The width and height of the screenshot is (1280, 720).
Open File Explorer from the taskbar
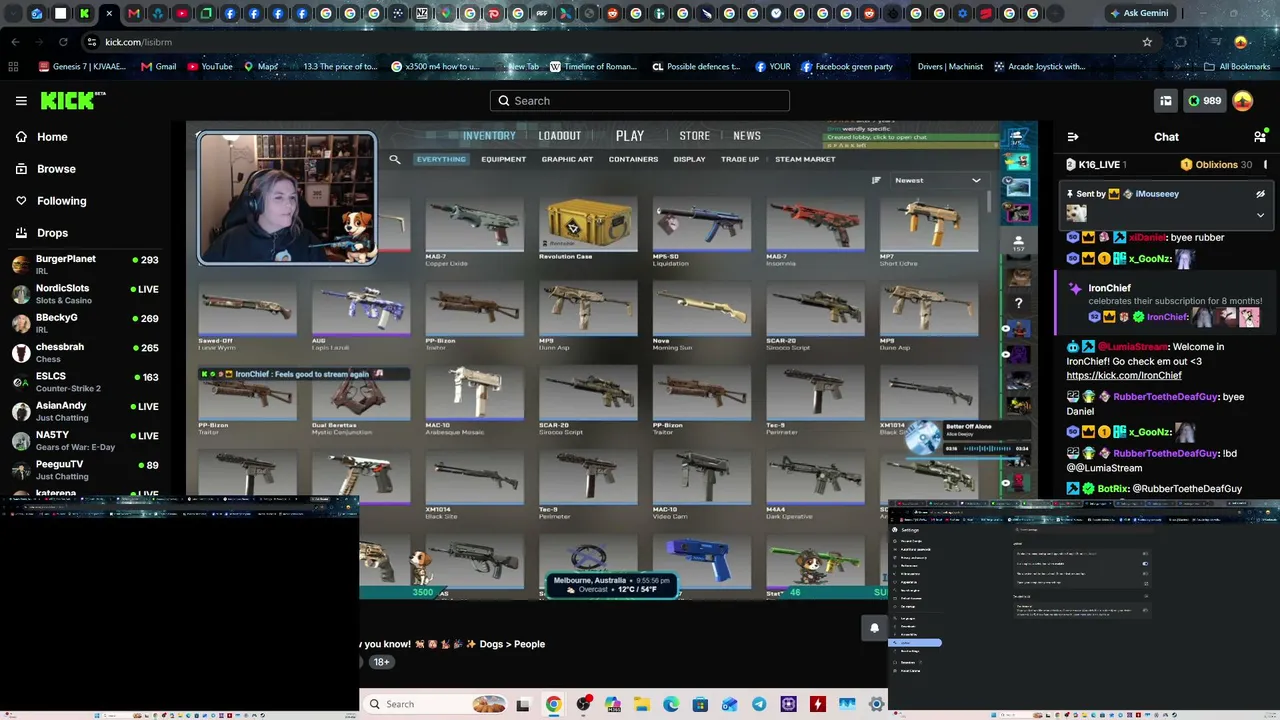(641, 704)
